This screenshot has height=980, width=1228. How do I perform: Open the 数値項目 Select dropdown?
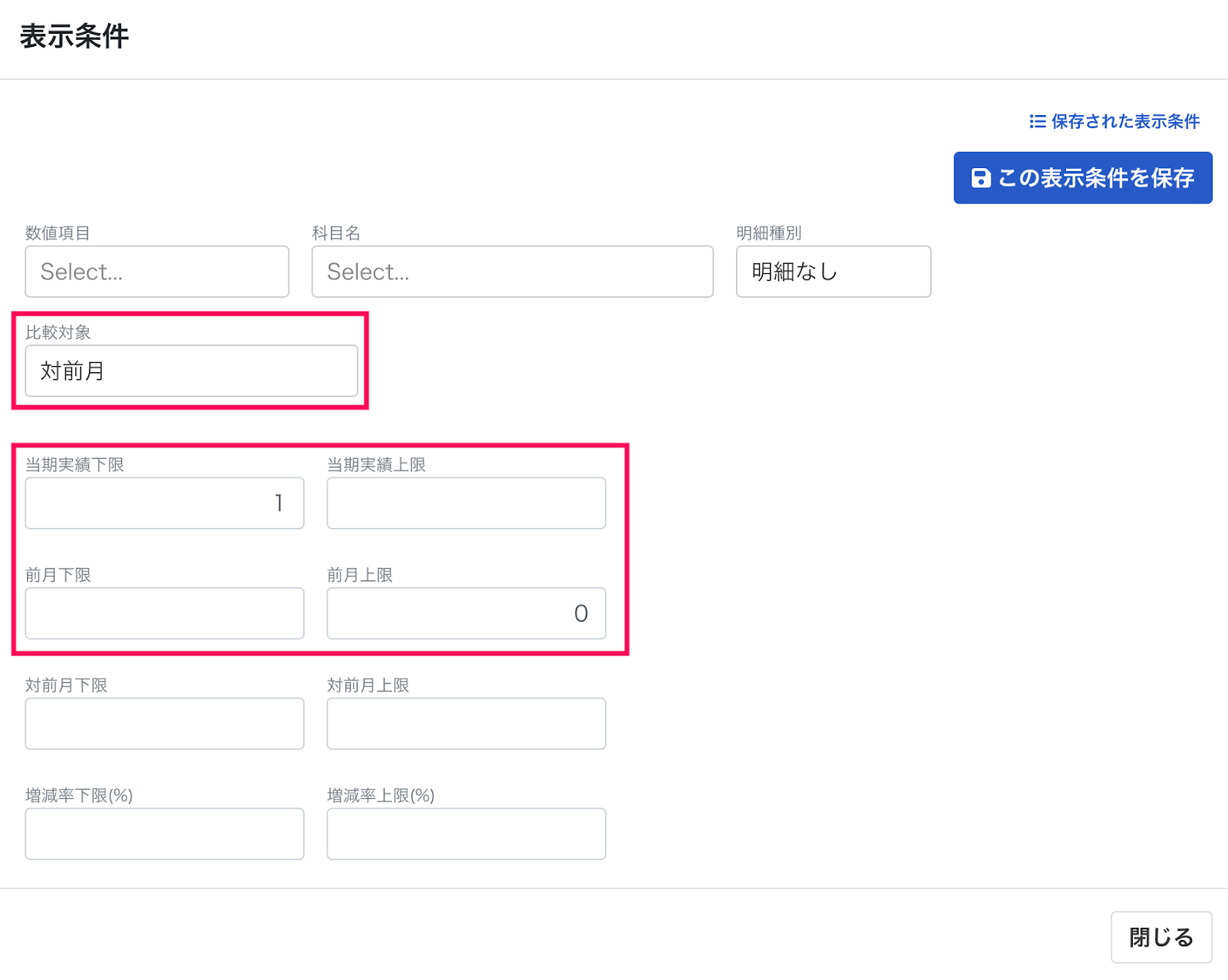click(157, 272)
